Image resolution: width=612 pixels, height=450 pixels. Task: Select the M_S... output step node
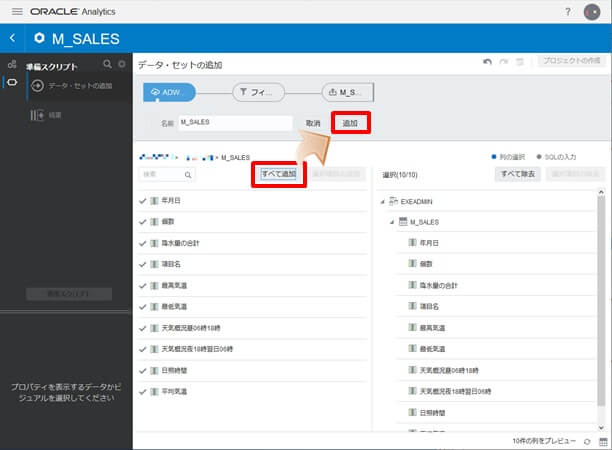(x=347, y=92)
